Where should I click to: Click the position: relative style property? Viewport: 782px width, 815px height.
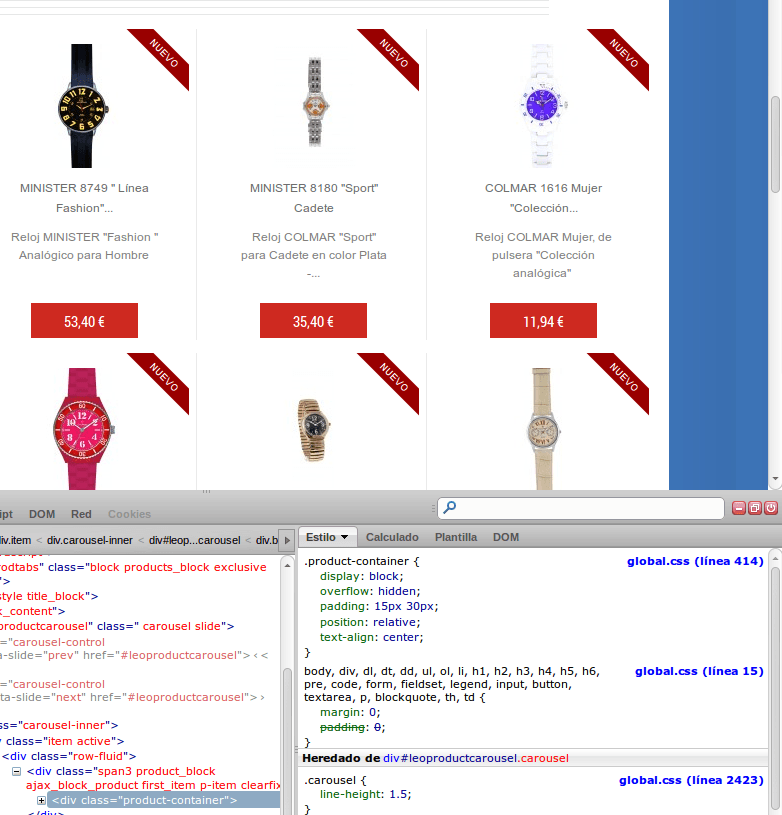370,622
